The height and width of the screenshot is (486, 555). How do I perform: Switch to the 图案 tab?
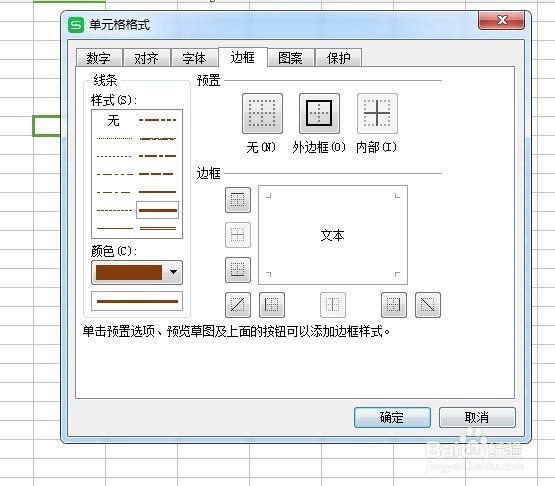[x=291, y=58]
